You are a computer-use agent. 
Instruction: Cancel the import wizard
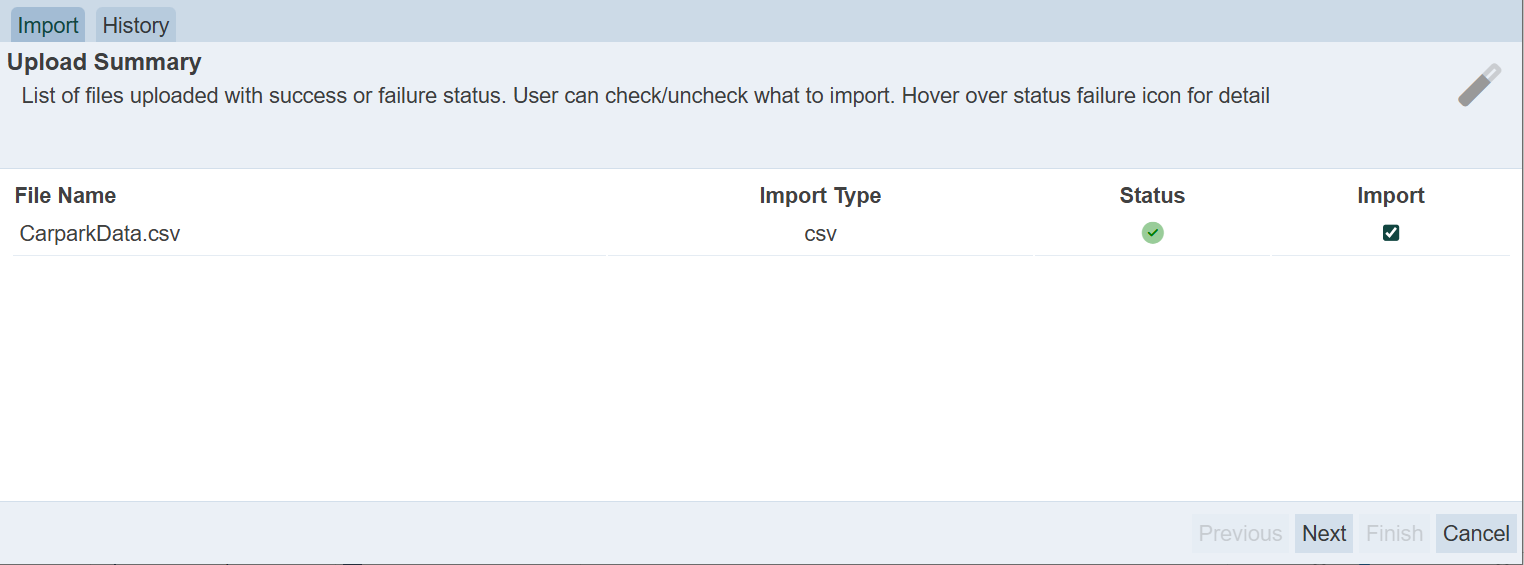click(1475, 533)
